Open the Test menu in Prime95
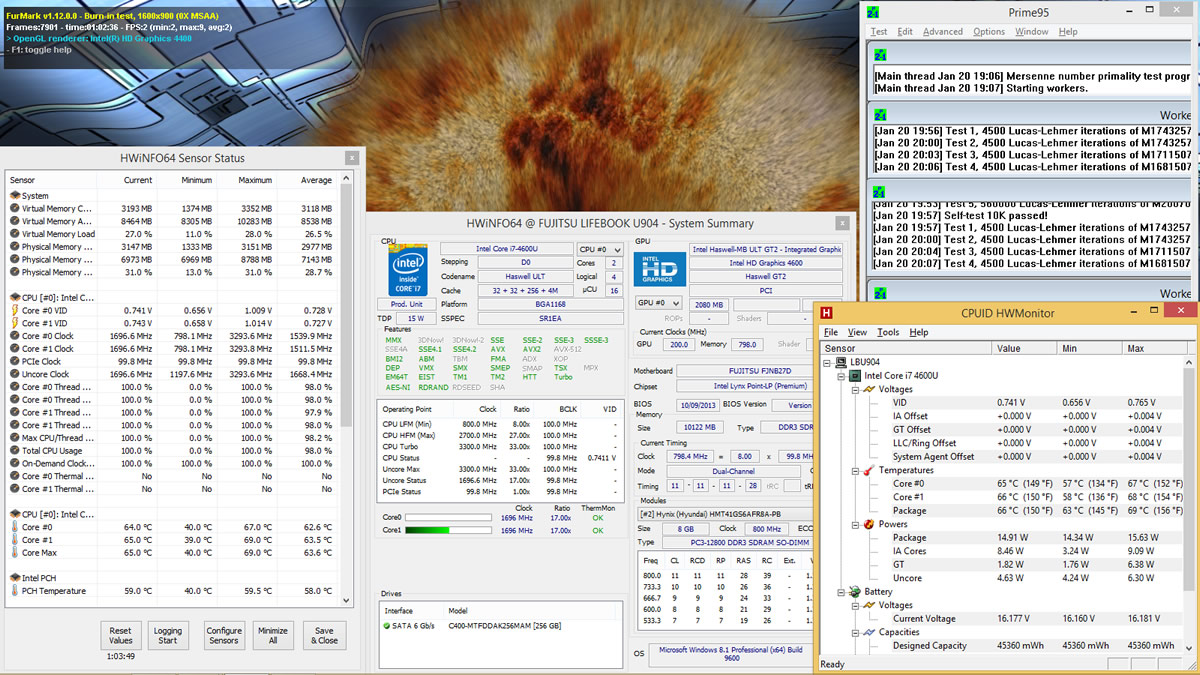Image resolution: width=1200 pixels, height=675 pixels. tap(879, 31)
